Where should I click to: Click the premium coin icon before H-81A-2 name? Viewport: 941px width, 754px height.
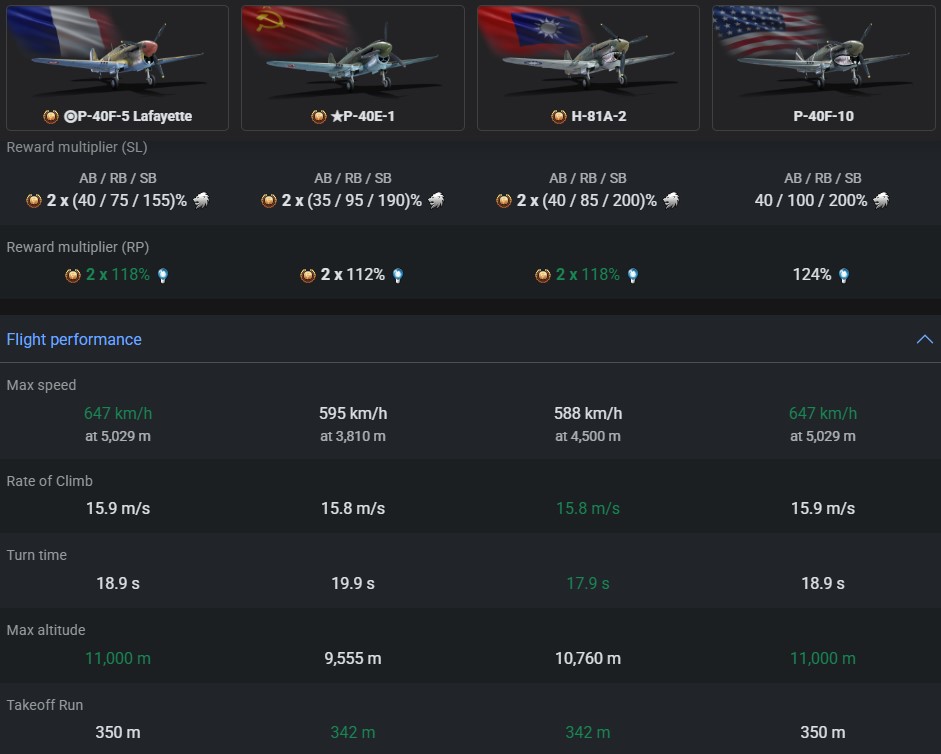(559, 116)
